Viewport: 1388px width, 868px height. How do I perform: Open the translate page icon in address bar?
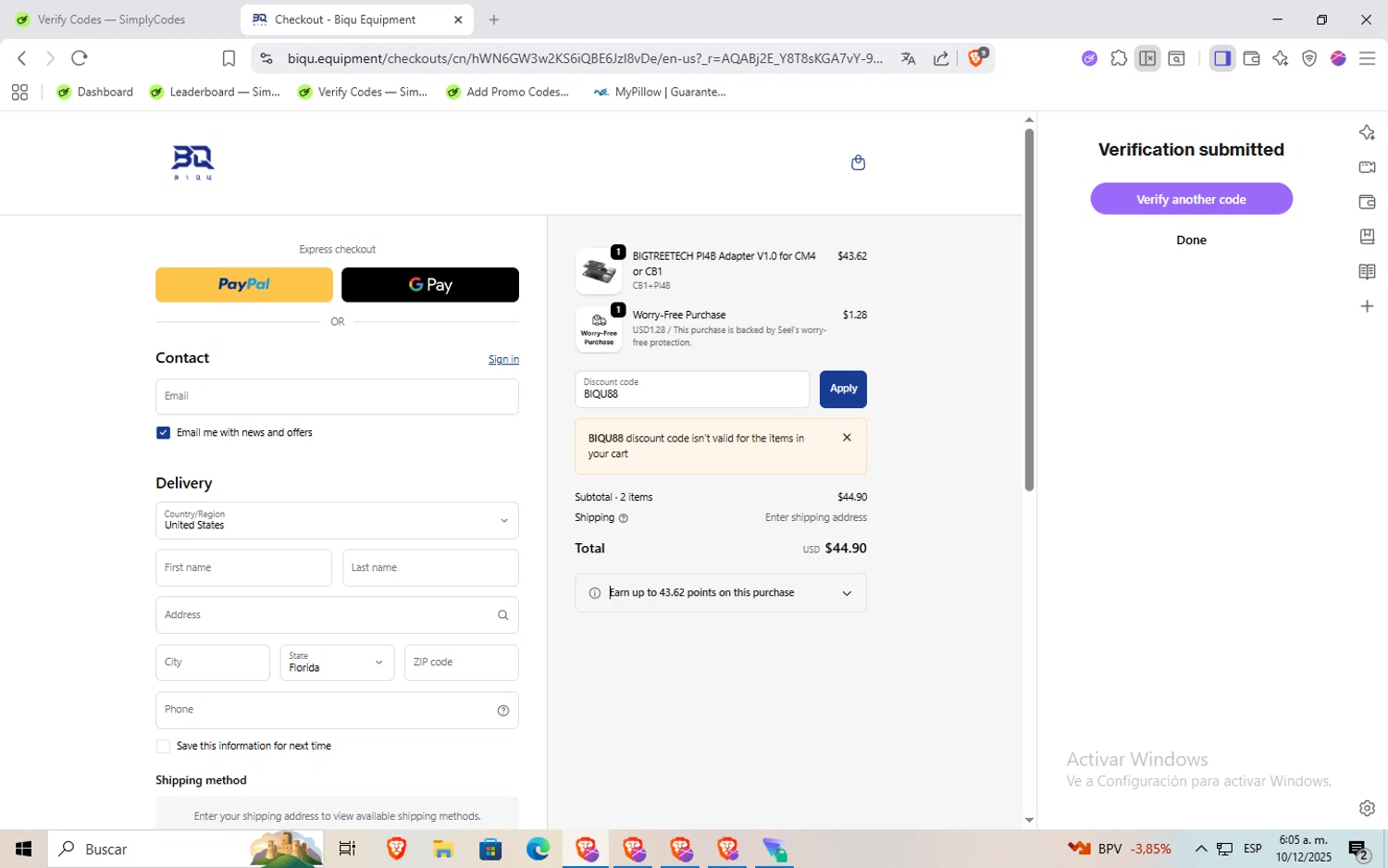click(x=908, y=58)
